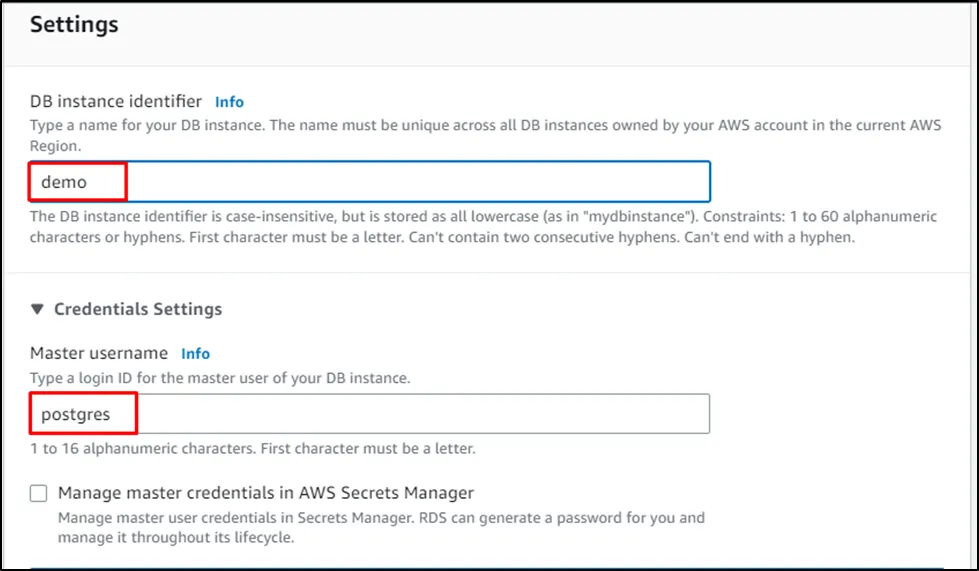The height and width of the screenshot is (571, 979).
Task: Click the 'DB instance identifier' field label
Action: (116, 102)
